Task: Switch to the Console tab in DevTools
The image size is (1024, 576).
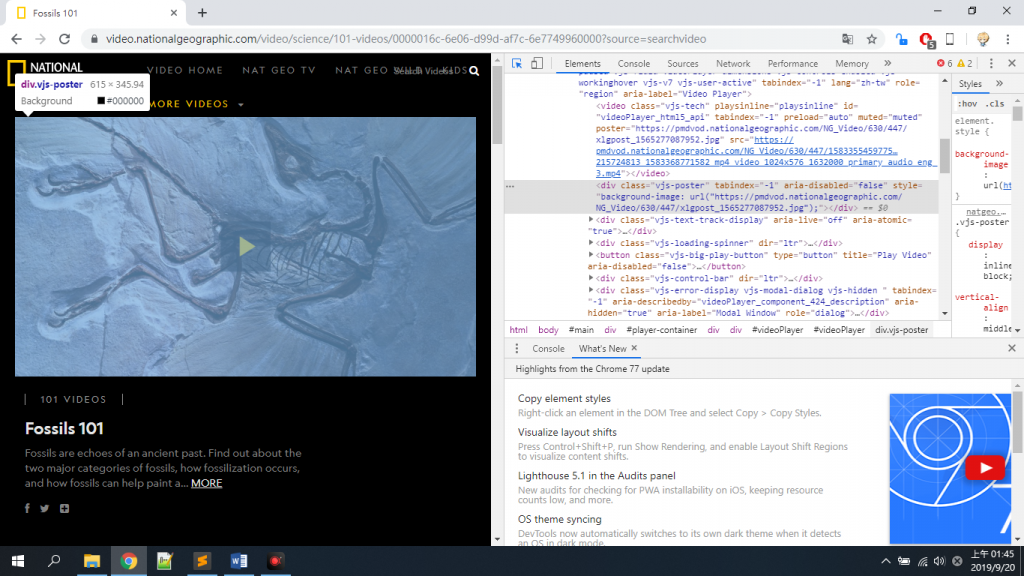Action: (633, 63)
